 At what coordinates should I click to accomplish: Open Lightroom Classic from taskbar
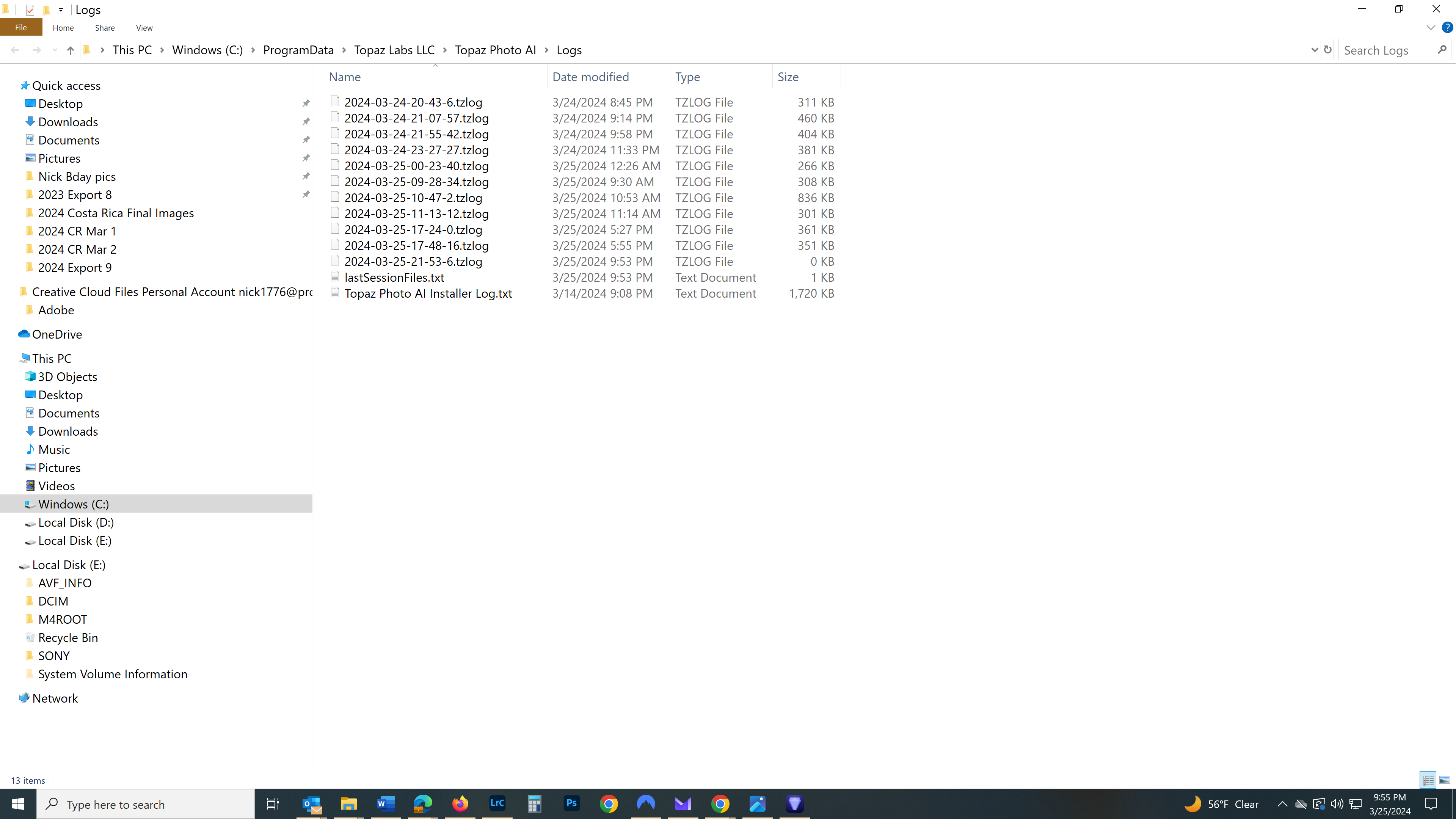click(x=497, y=803)
